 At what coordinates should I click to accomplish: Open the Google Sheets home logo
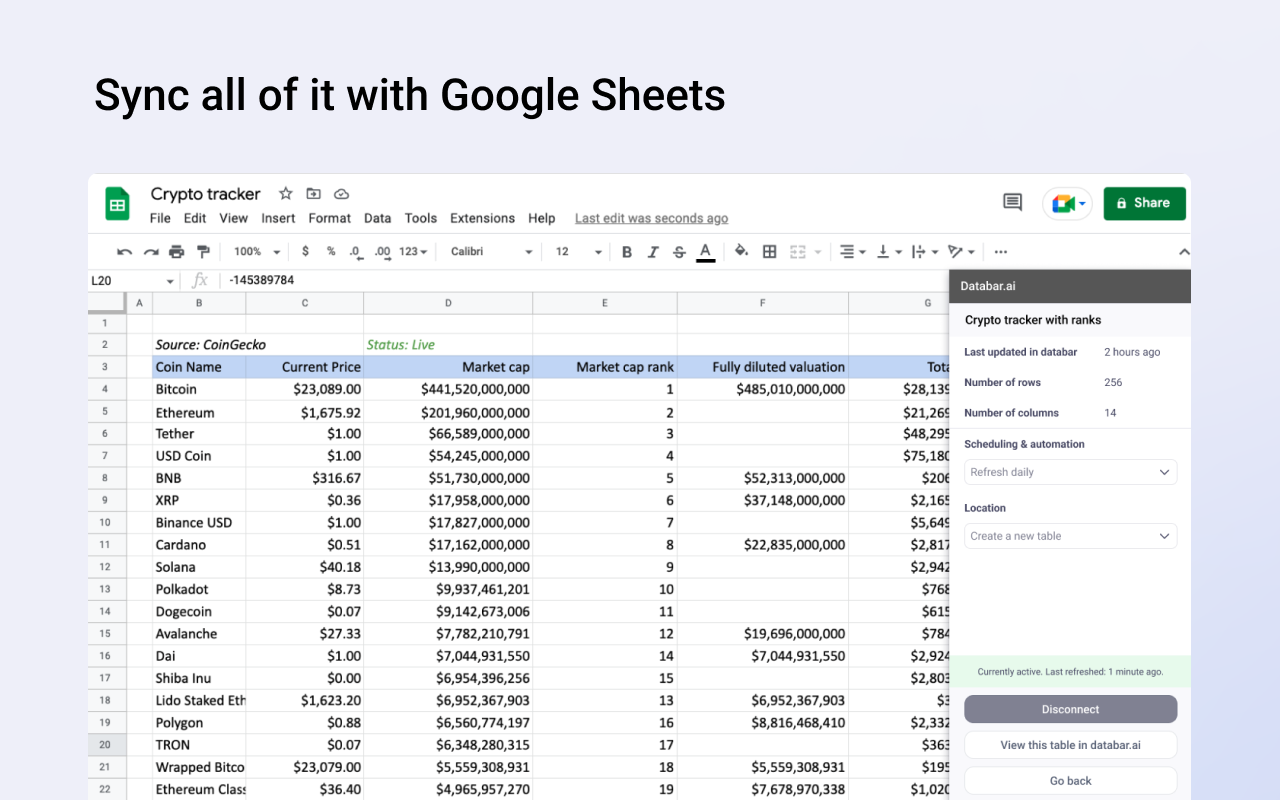point(118,205)
